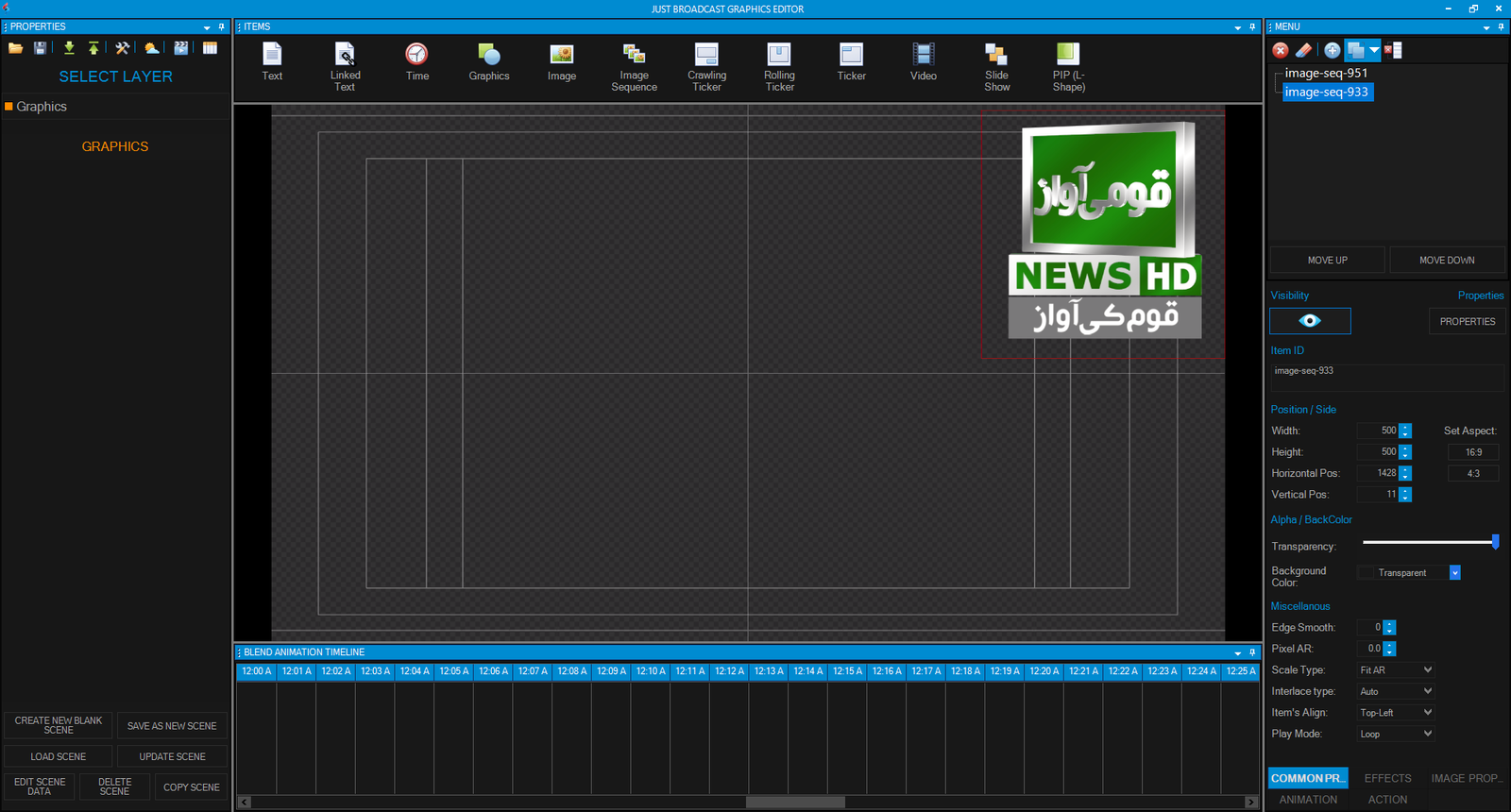This screenshot has height=812, width=1511.
Task: Open the ANIMATION tab
Action: 1308,800
